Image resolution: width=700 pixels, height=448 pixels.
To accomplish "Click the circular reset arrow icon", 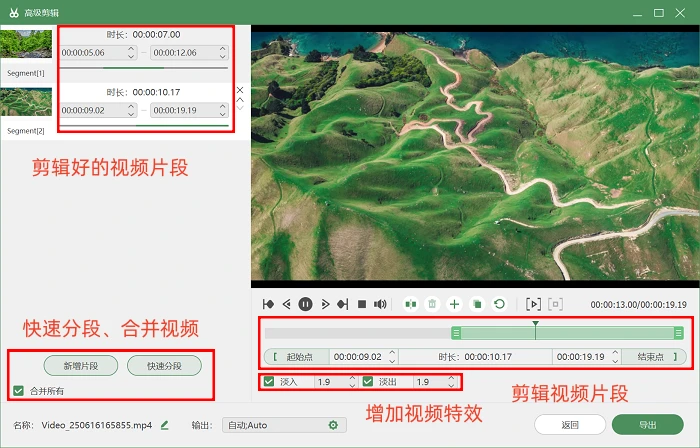I will (499, 303).
